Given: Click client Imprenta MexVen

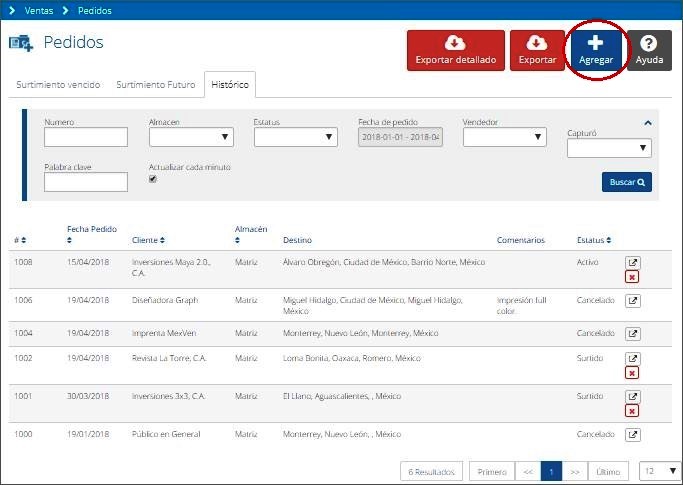Looking at the screenshot, I should [164, 333].
